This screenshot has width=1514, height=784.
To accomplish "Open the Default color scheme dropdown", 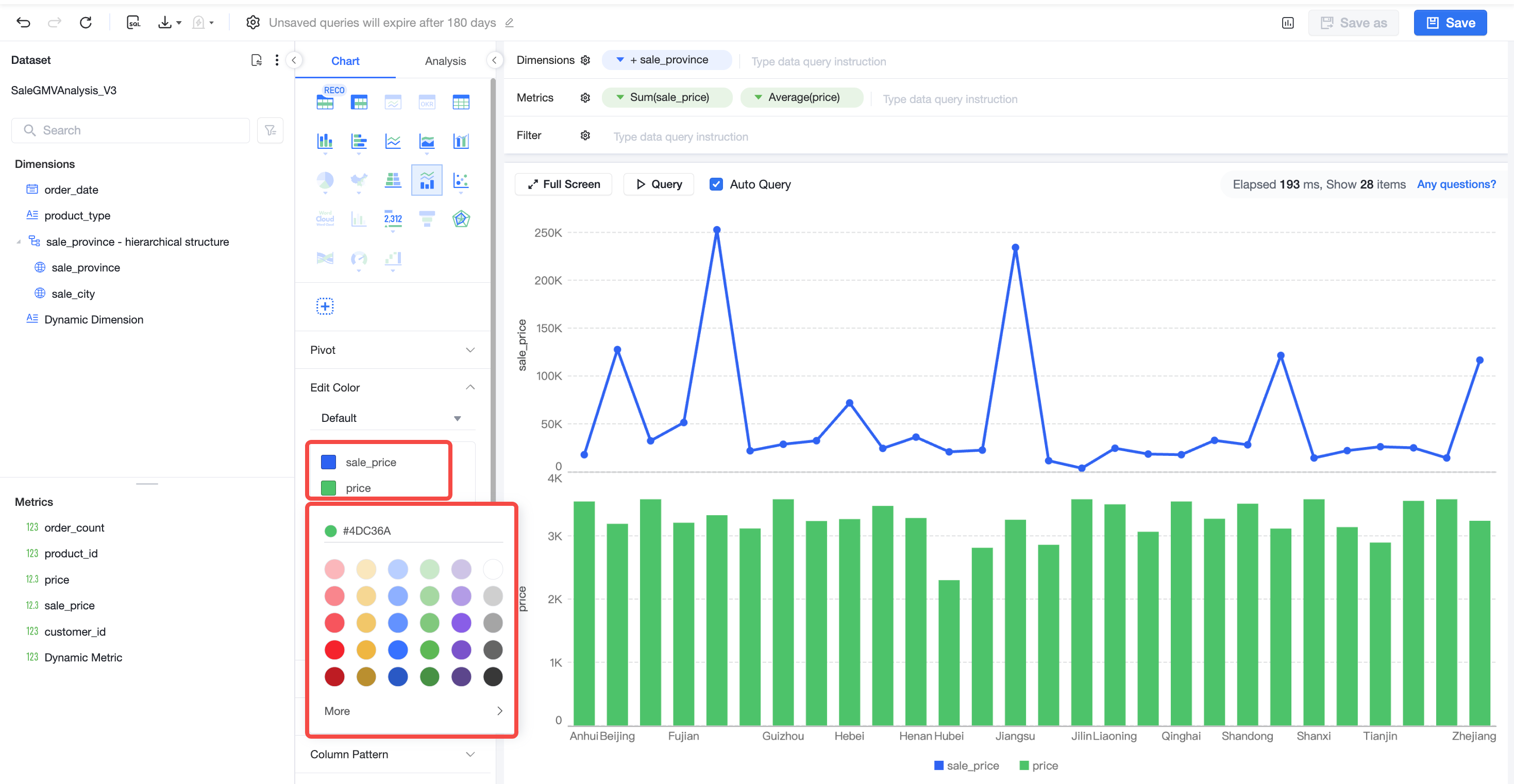I will [x=392, y=418].
